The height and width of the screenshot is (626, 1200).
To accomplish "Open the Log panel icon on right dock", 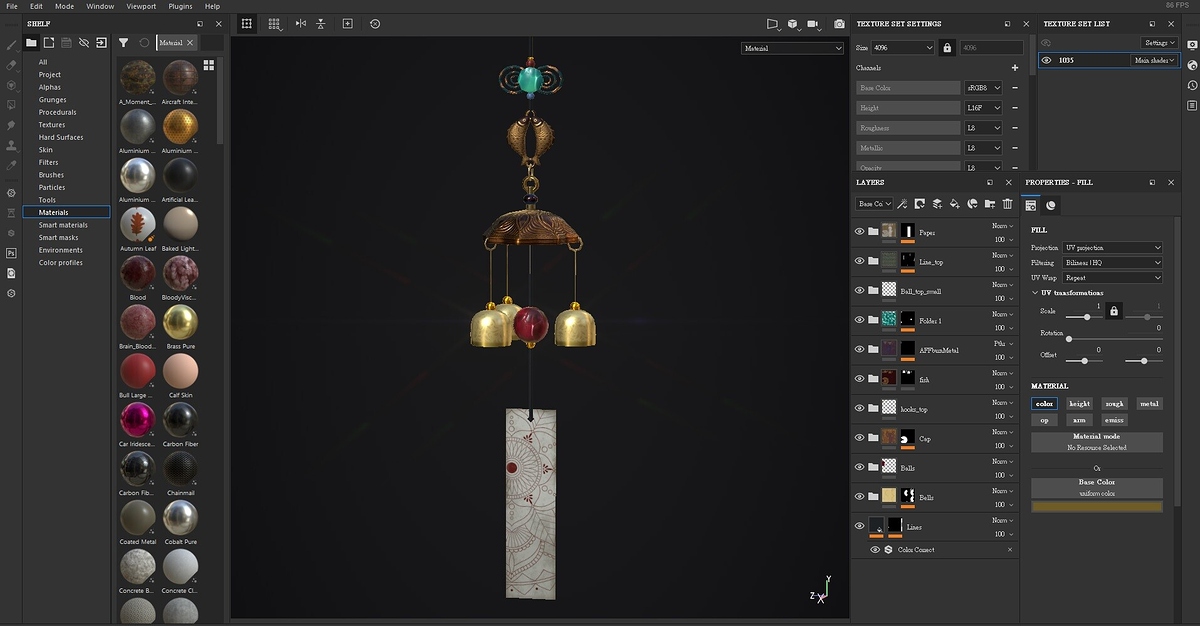I will pos(1192,105).
